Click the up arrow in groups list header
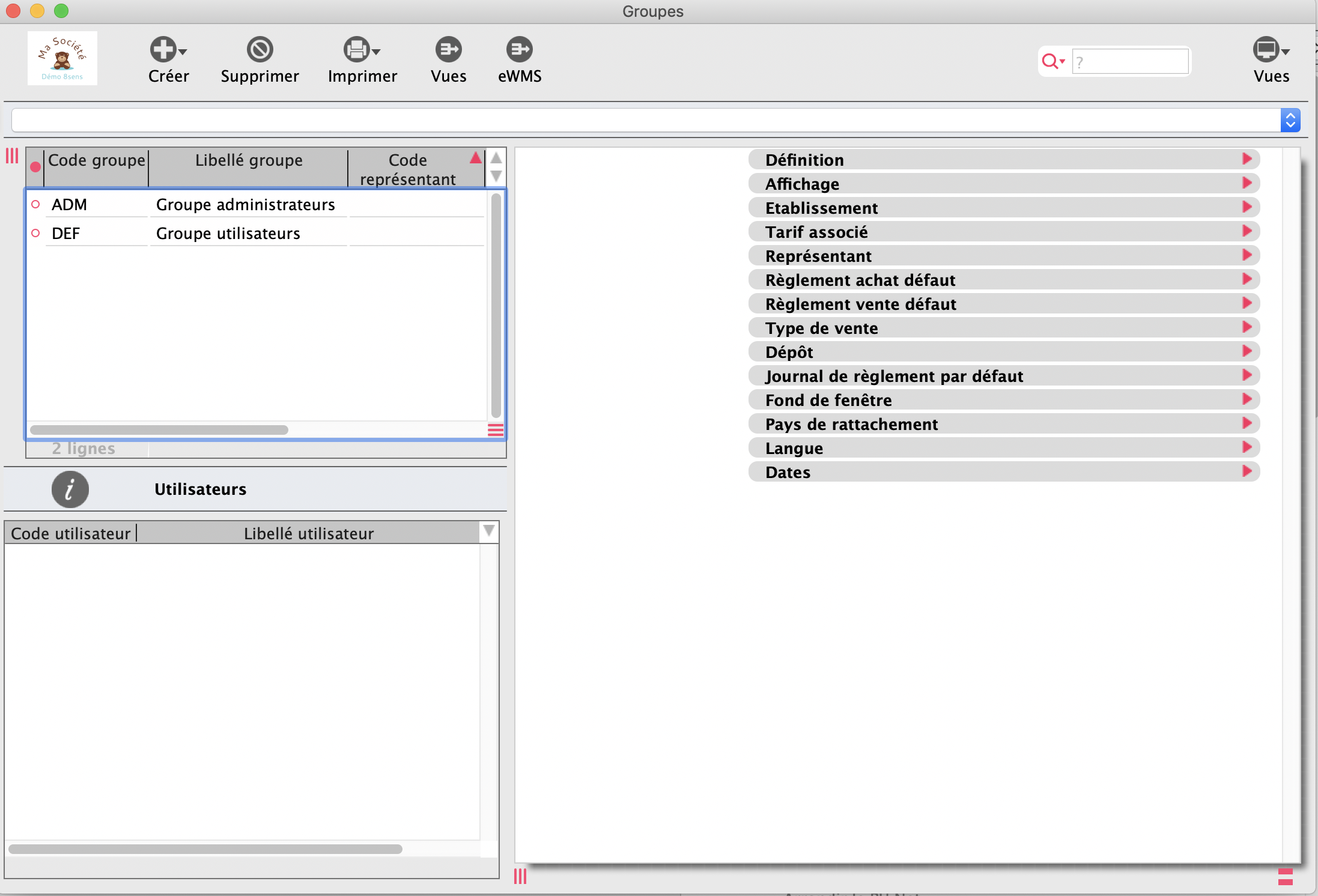The width and height of the screenshot is (1318, 896). point(496,158)
